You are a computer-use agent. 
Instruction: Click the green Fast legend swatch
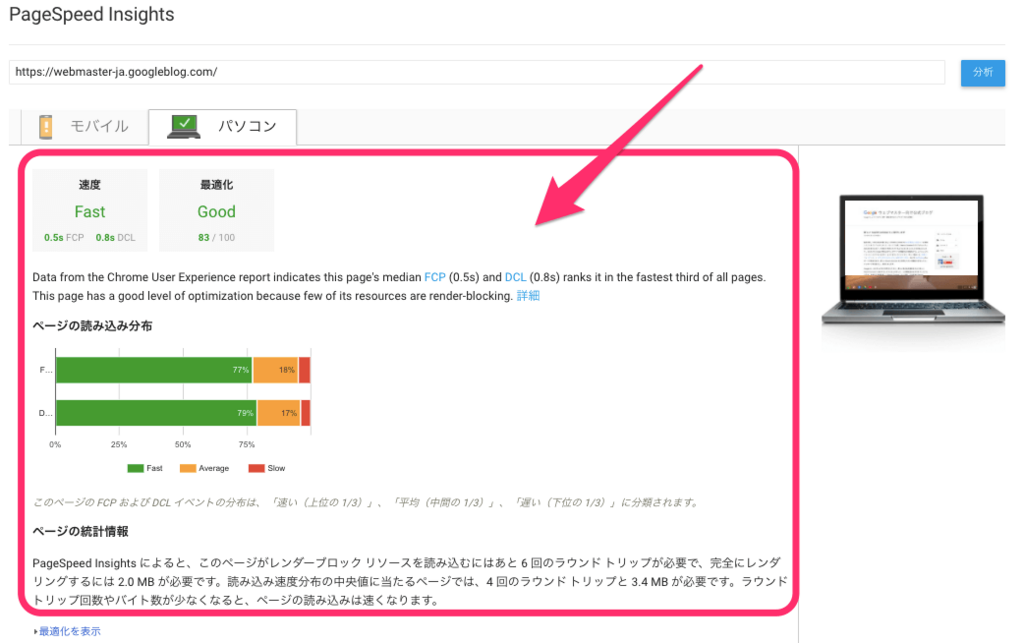135,468
